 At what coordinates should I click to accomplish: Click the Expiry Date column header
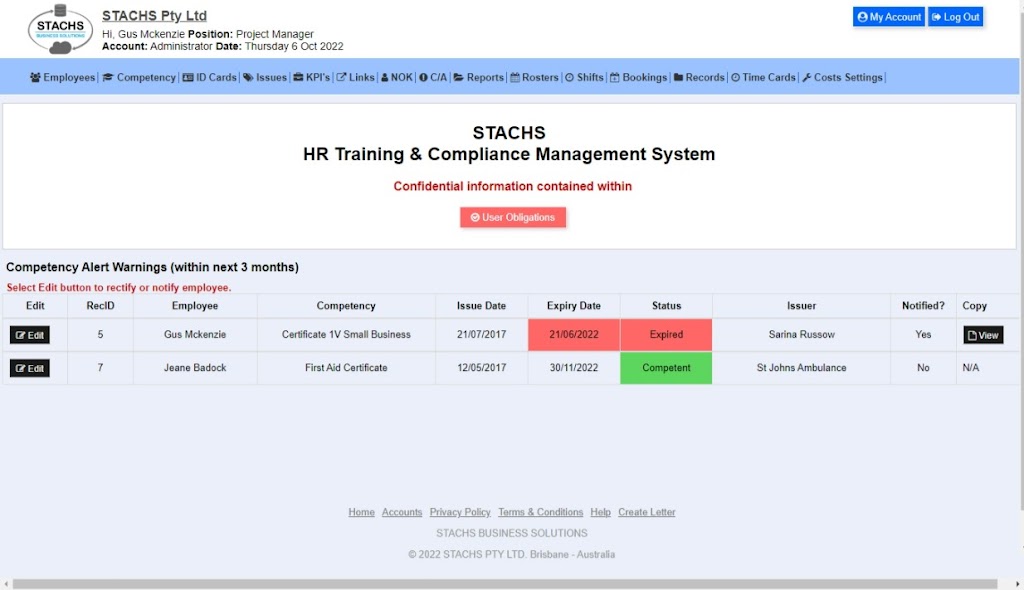[573, 306]
